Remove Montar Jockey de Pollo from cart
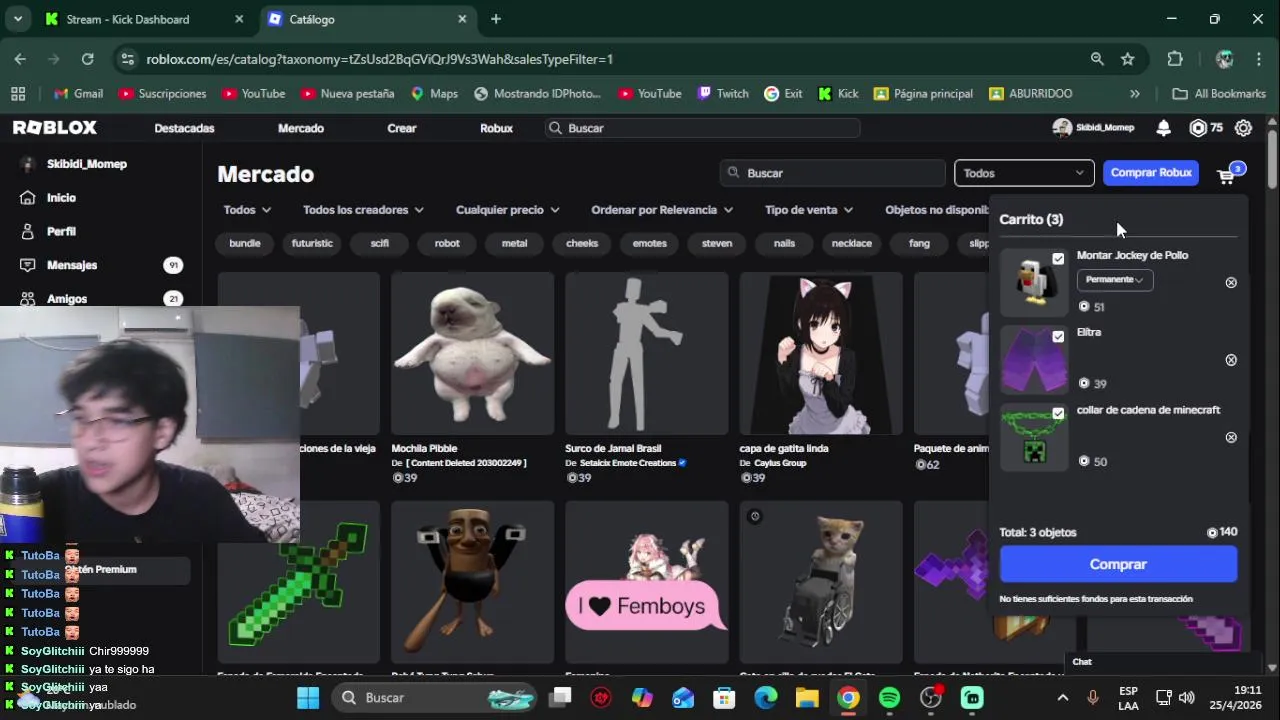This screenshot has height=720, width=1280. pos(1231,283)
